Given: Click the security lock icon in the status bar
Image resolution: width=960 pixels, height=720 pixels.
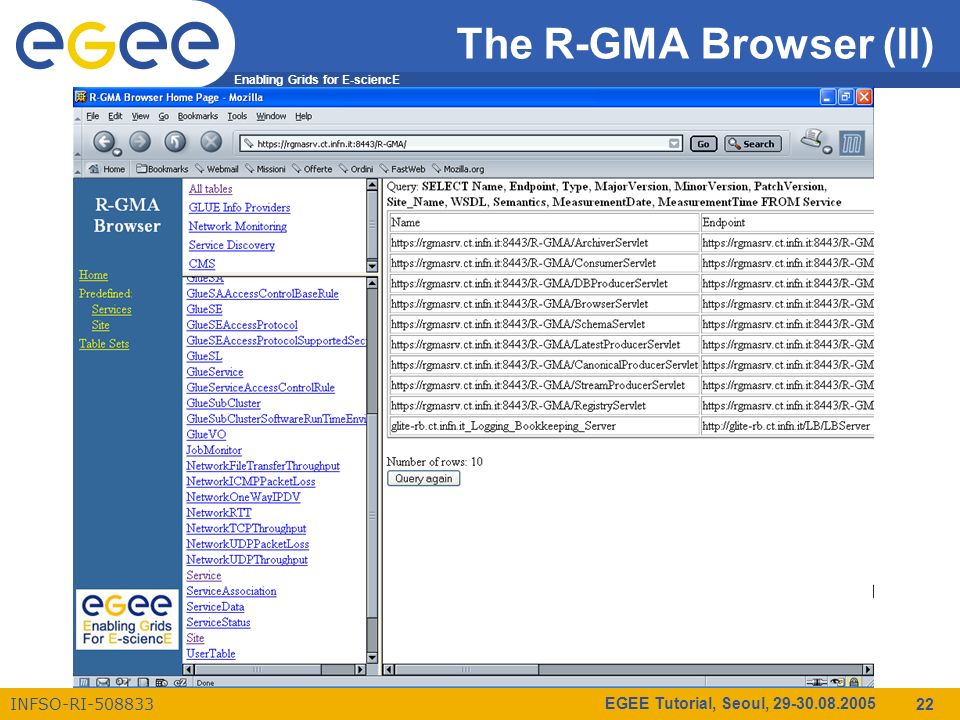Looking at the screenshot, I should point(854,682).
